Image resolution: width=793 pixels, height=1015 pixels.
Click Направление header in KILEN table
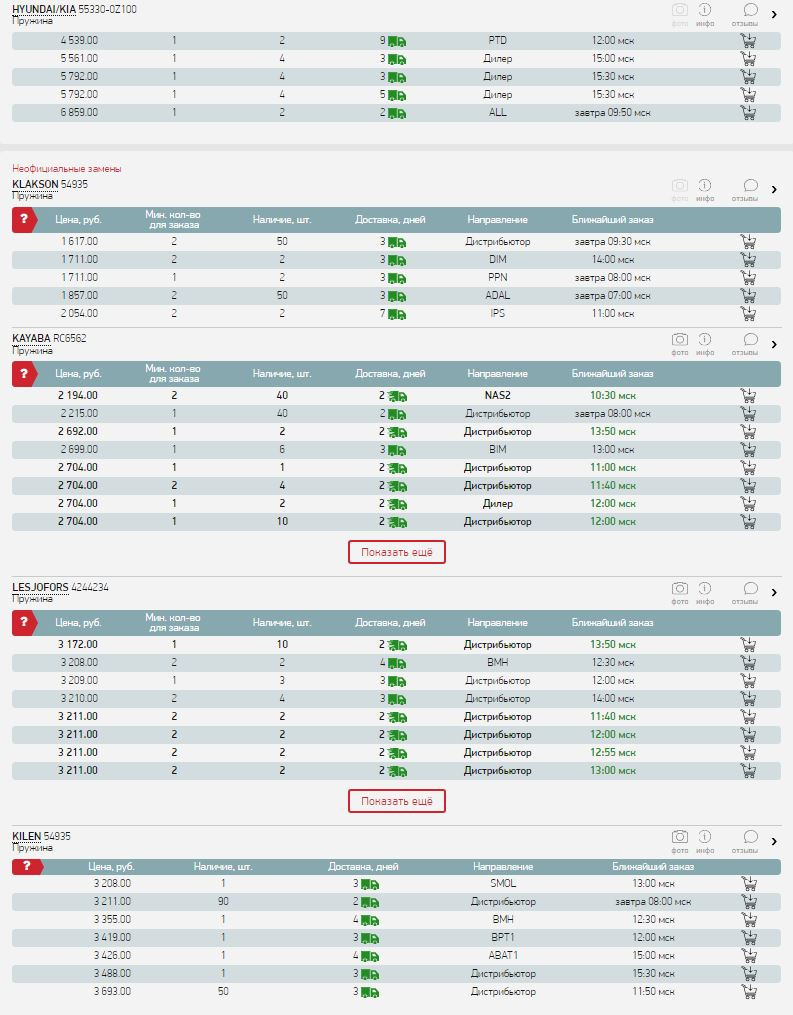tap(503, 867)
